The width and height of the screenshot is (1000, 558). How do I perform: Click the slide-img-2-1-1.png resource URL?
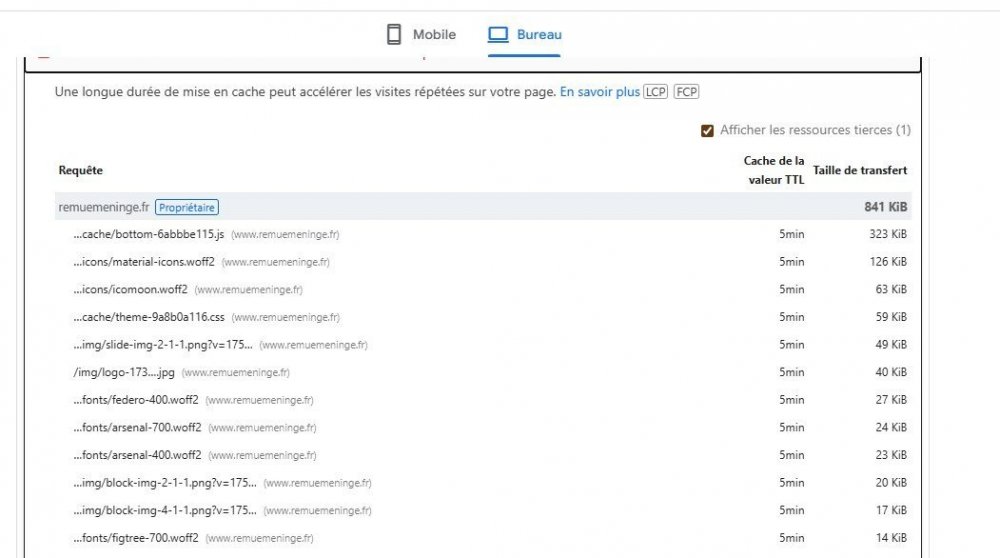point(163,345)
